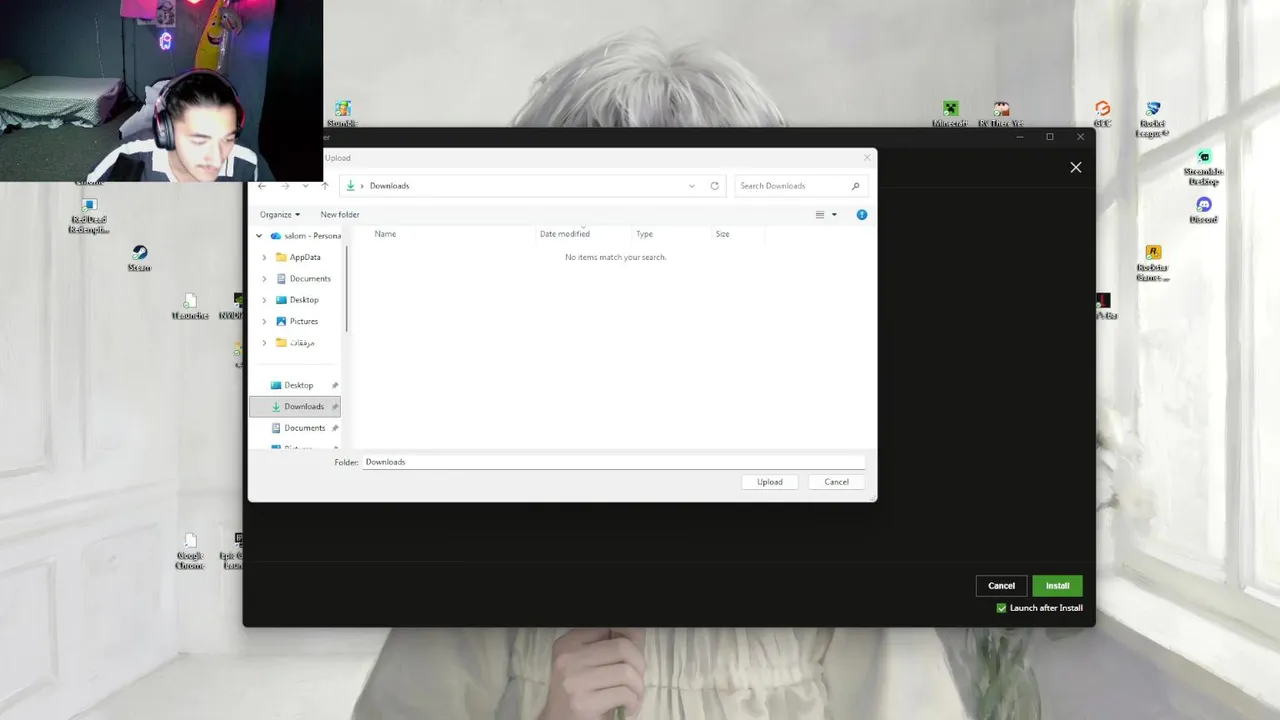
Task: Open Streamlabs Desktop shortcut
Action: tap(1203, 168)
